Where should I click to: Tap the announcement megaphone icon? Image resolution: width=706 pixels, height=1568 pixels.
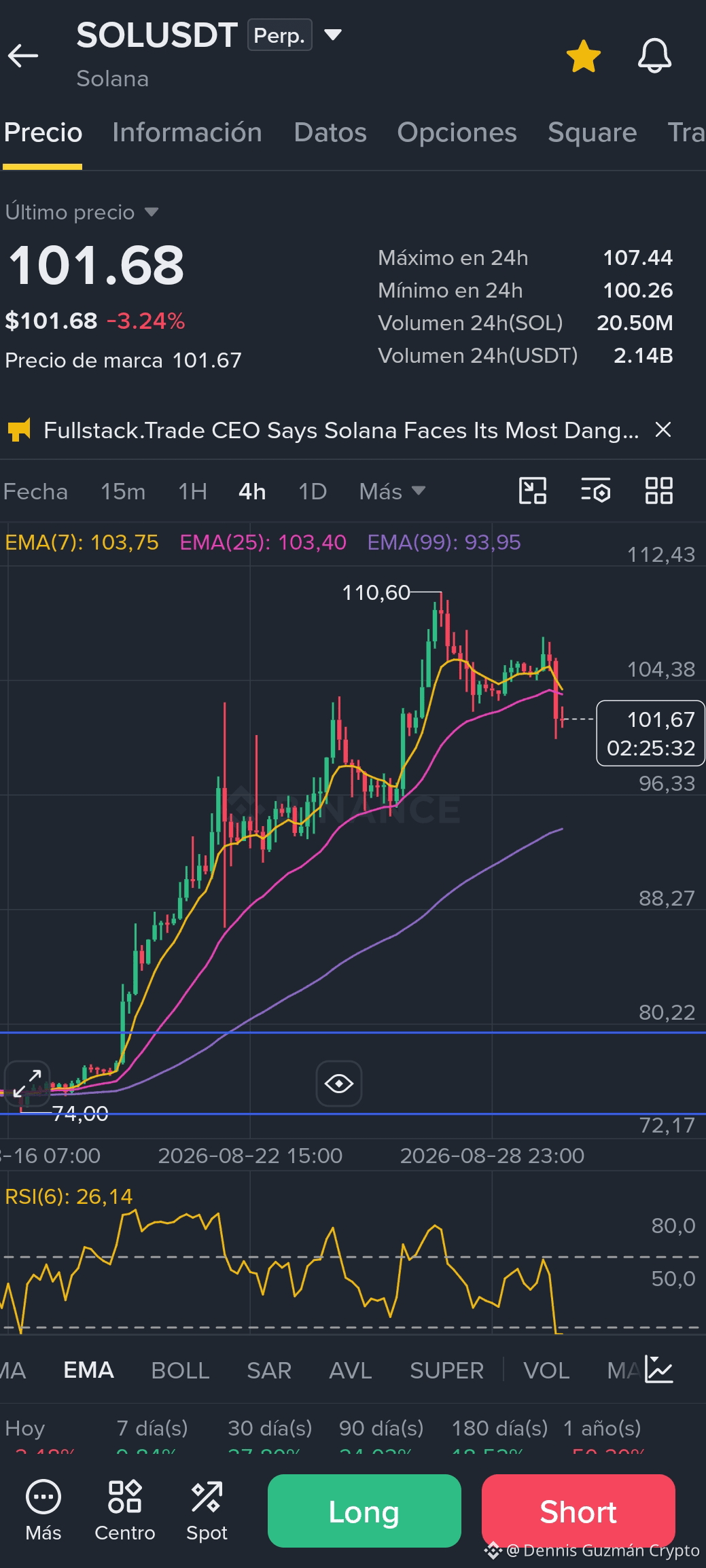coord(20,430)
